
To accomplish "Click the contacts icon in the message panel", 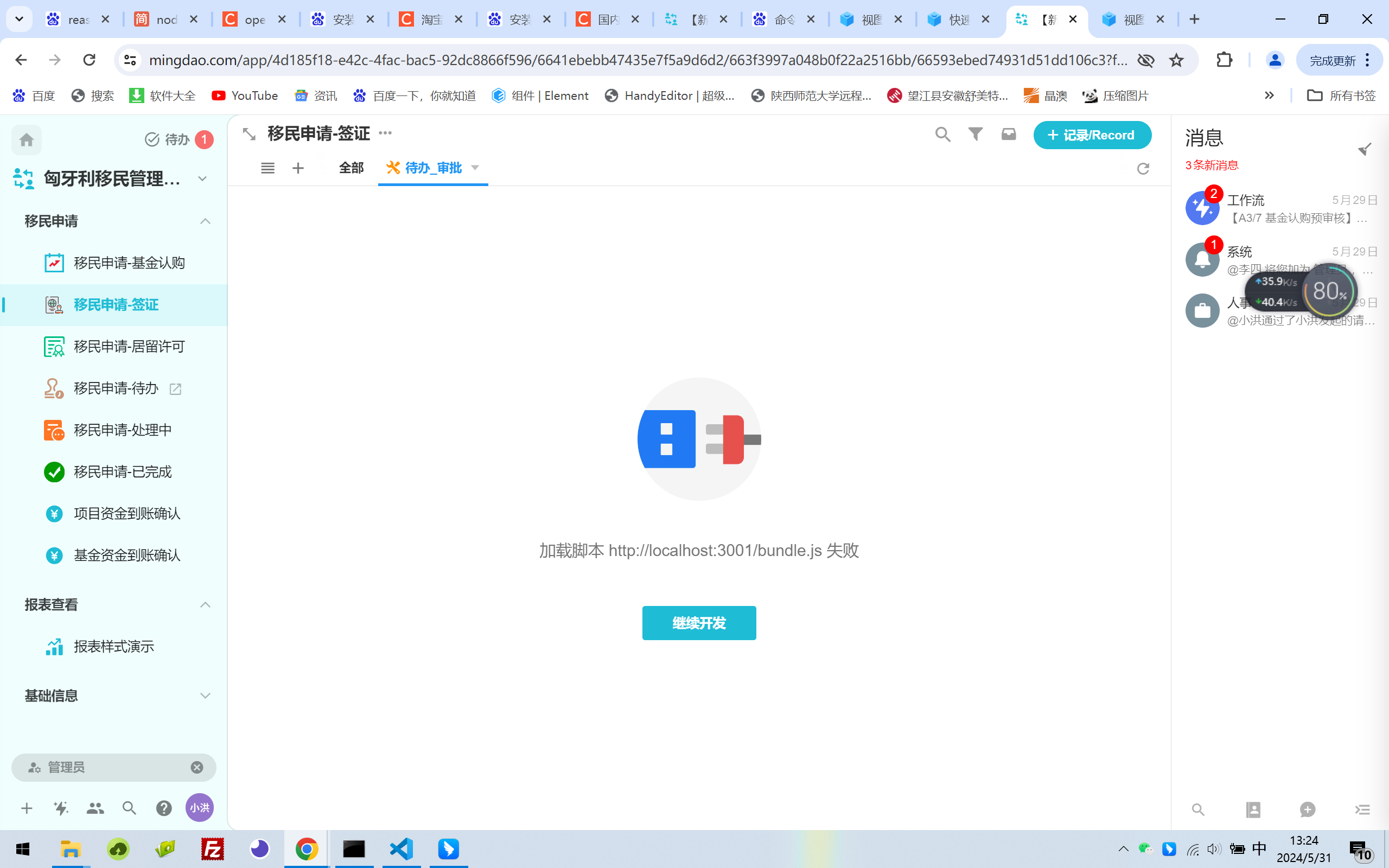I will [1253, 809].
